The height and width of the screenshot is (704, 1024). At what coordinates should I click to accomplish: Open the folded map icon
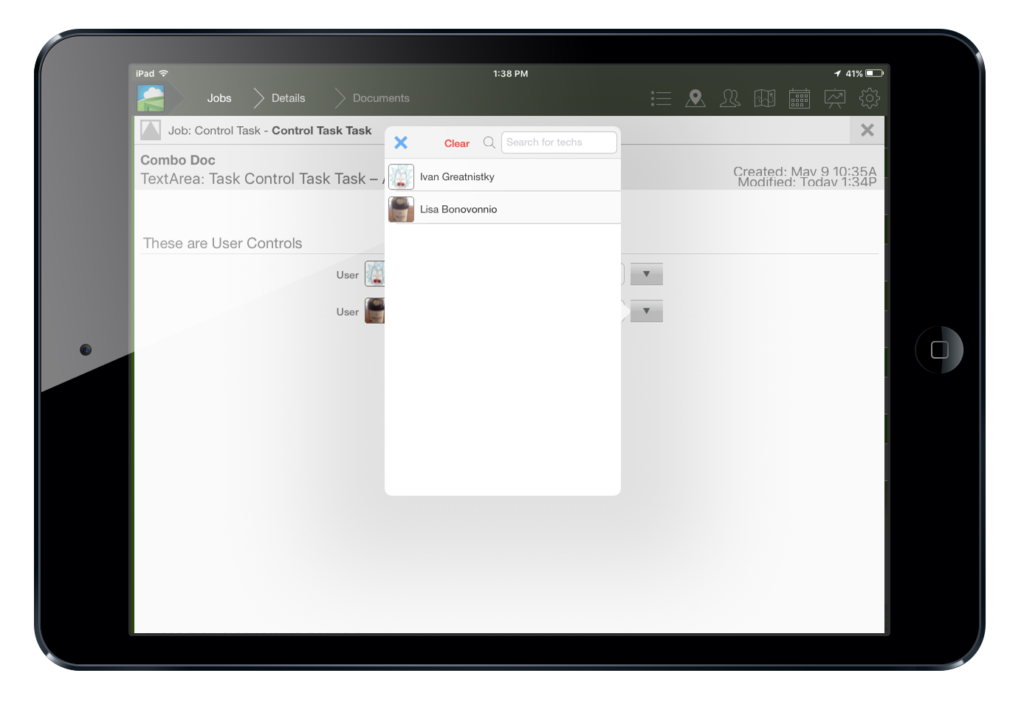(x=764, y=99)
